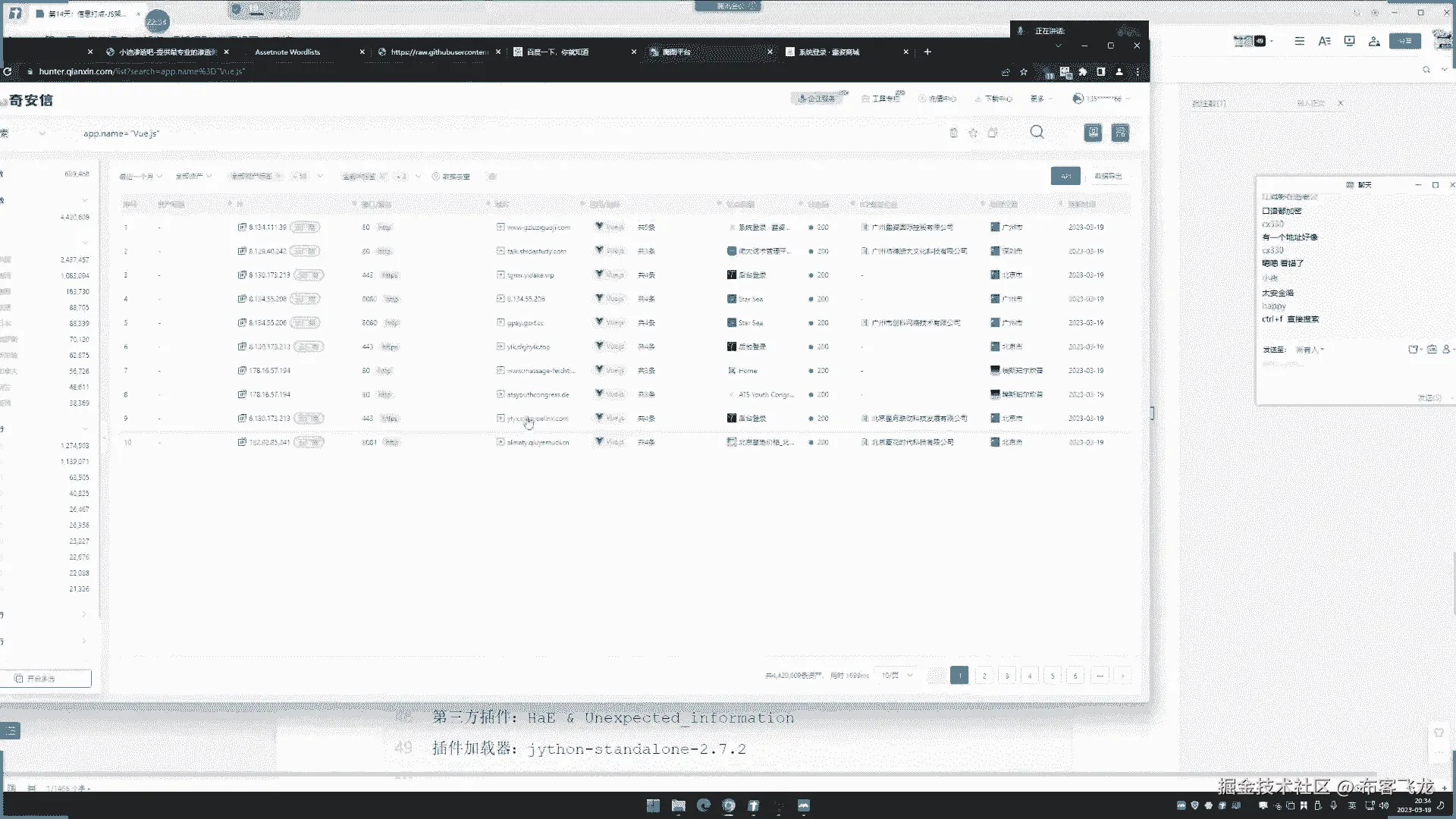Click the first dark square button right of search
The image size is (1456, 819).
pos(1093,133)
